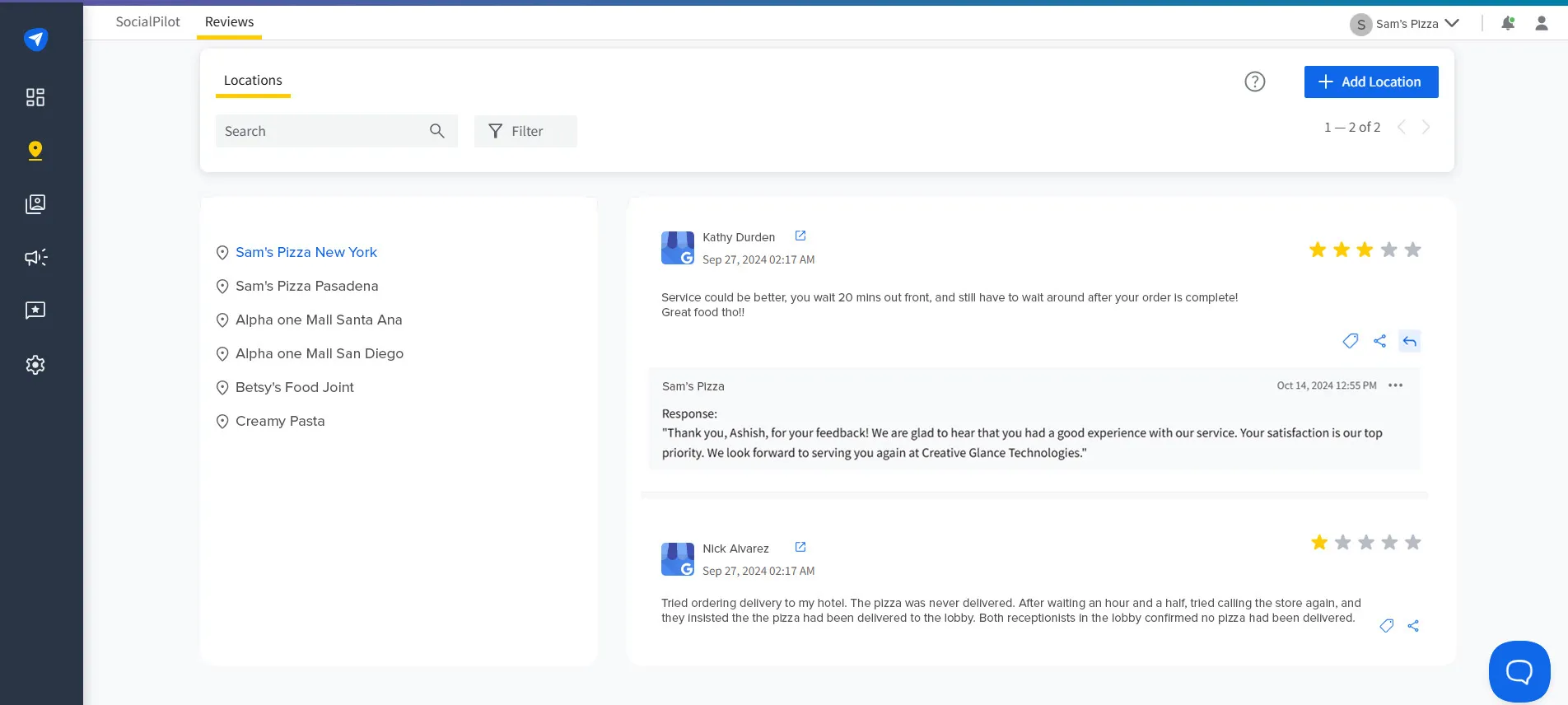Click the '1 — 2 of 2' pagination text
The width and height of the screenshot is (1568, 705).
(1352, 127)
